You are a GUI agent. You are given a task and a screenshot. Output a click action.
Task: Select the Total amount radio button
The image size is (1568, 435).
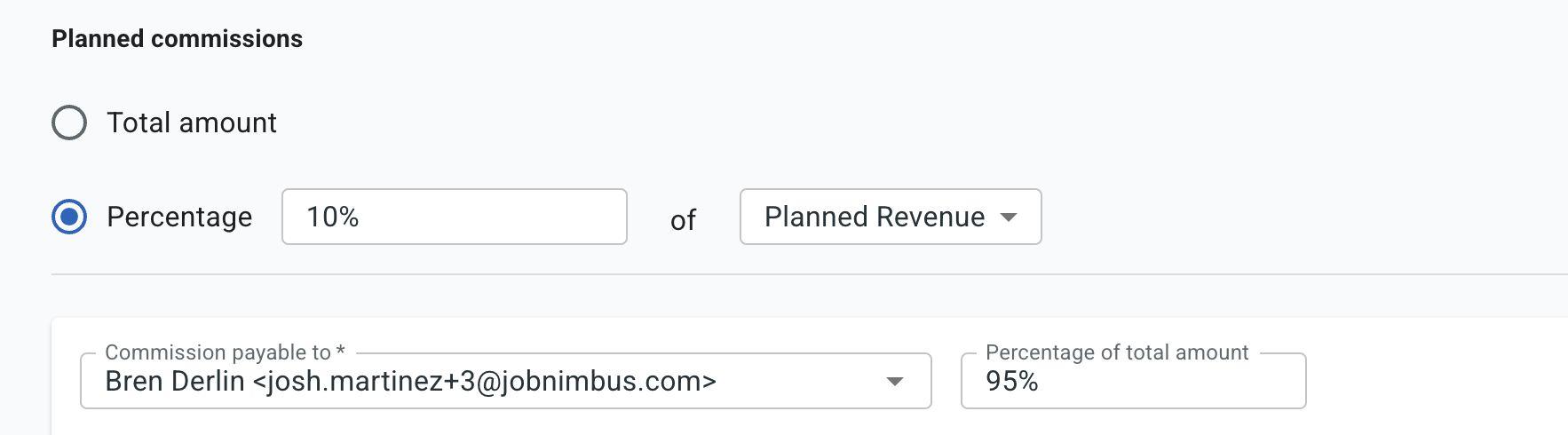[69, 123]
